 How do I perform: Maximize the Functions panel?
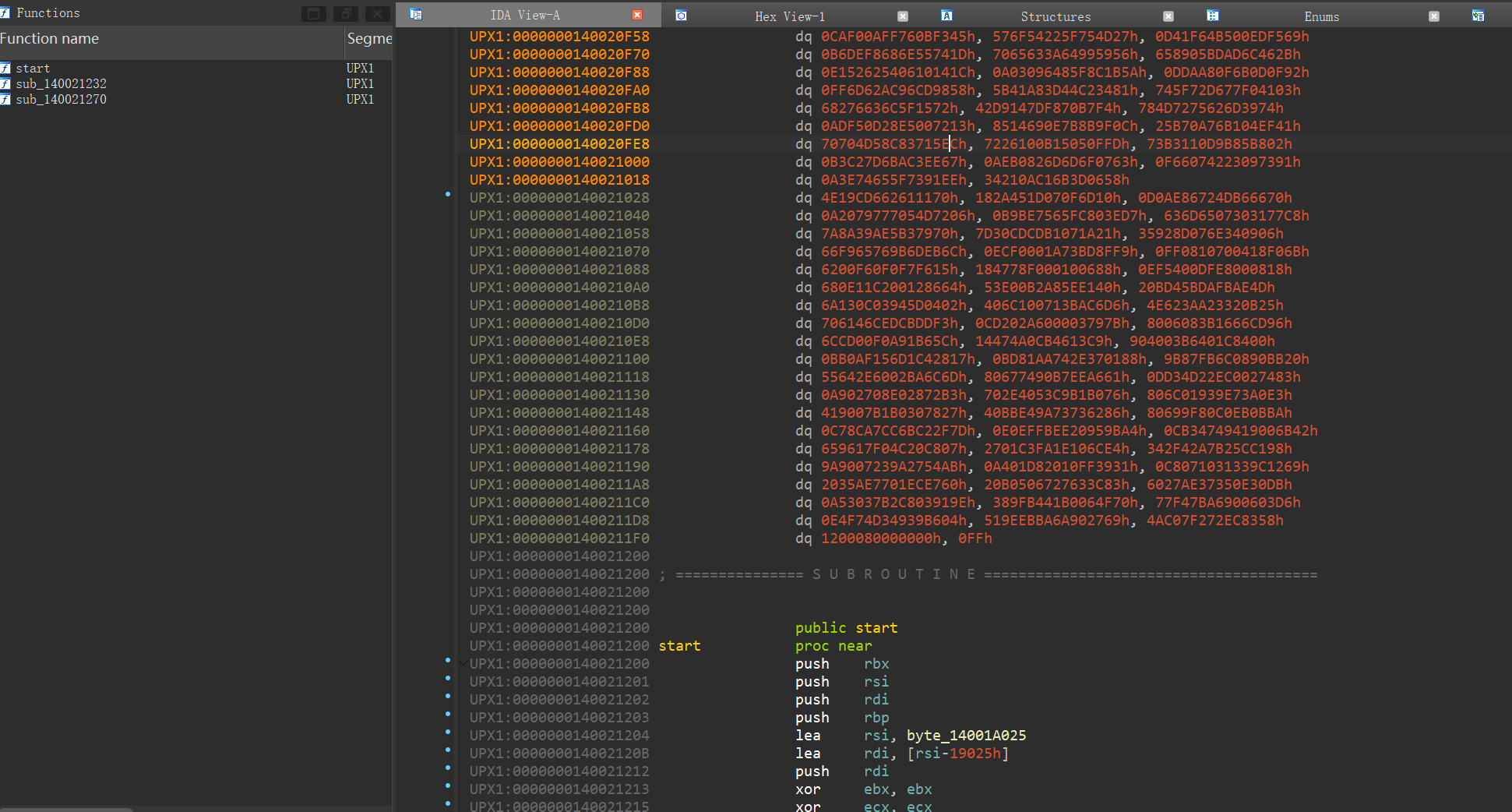pos(314,13)
